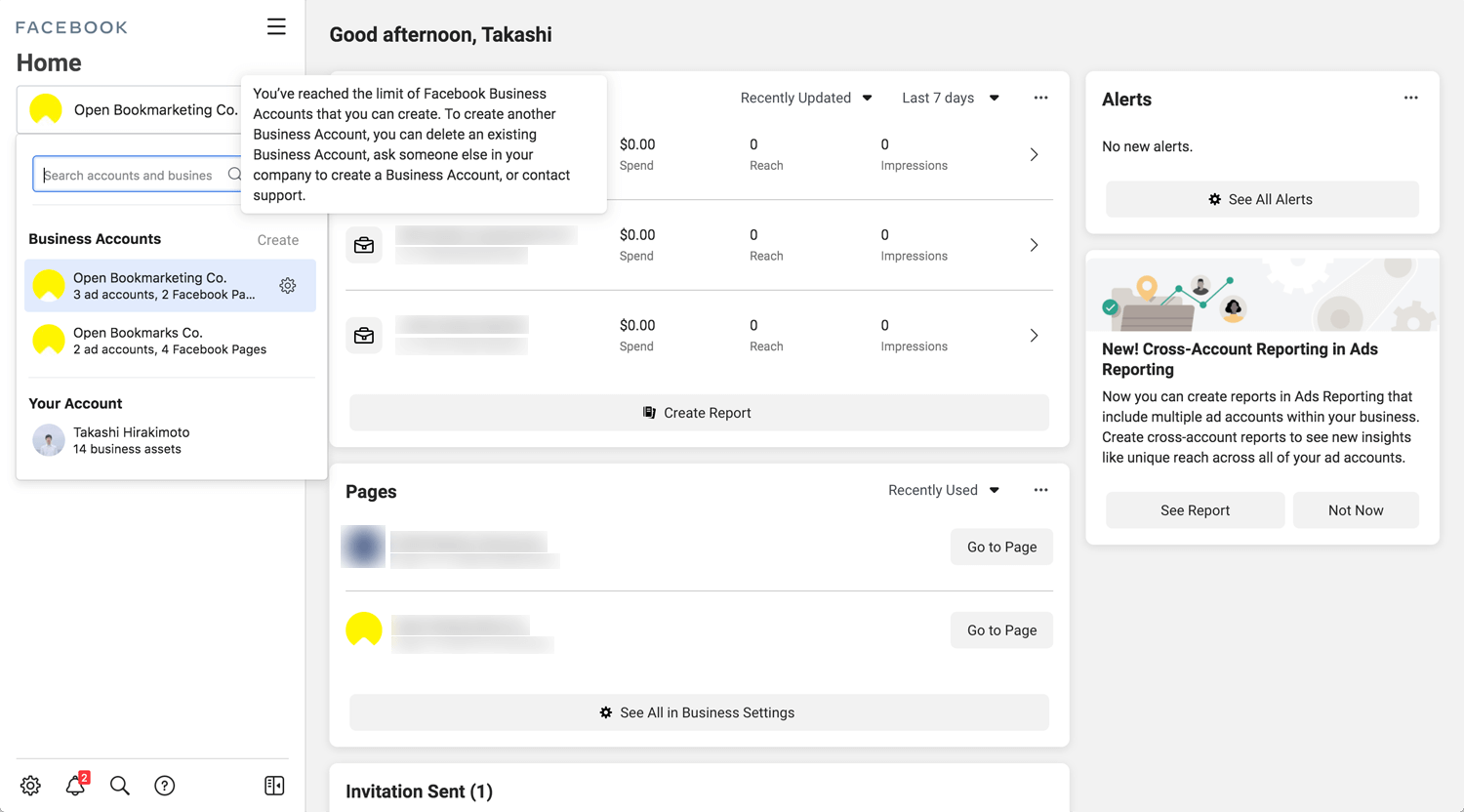Select Takashi Hirakimoto personal account
Viewport: 1464px width, 812px height.
[170, 440]
